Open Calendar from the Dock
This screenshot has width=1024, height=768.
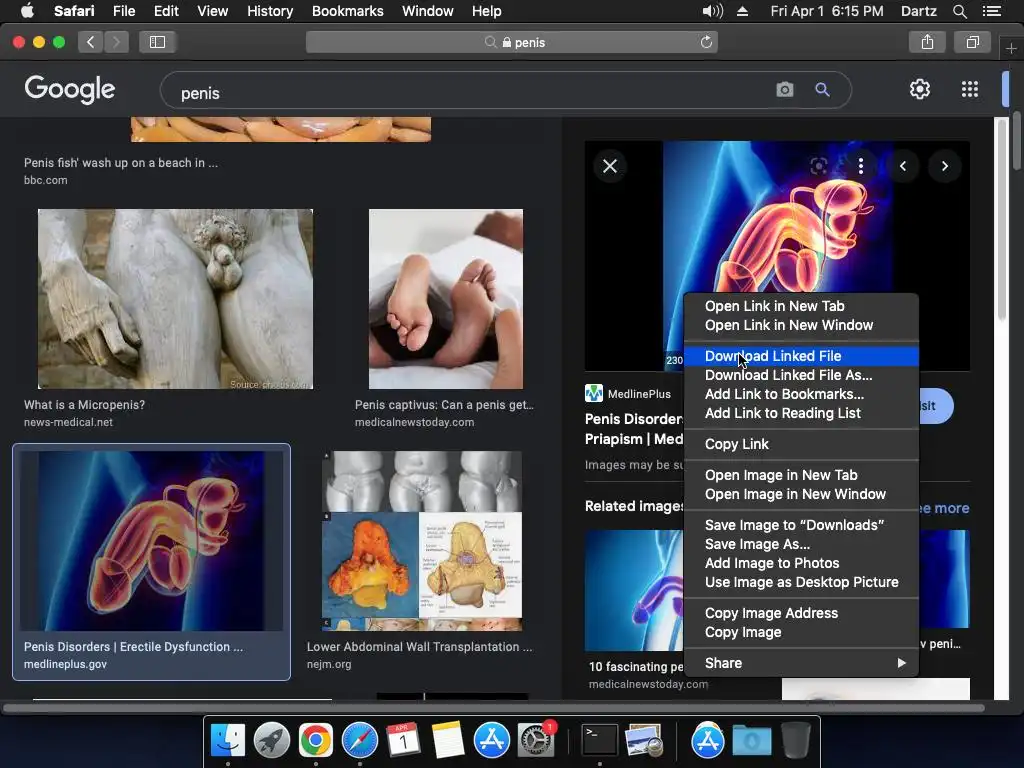403,740
